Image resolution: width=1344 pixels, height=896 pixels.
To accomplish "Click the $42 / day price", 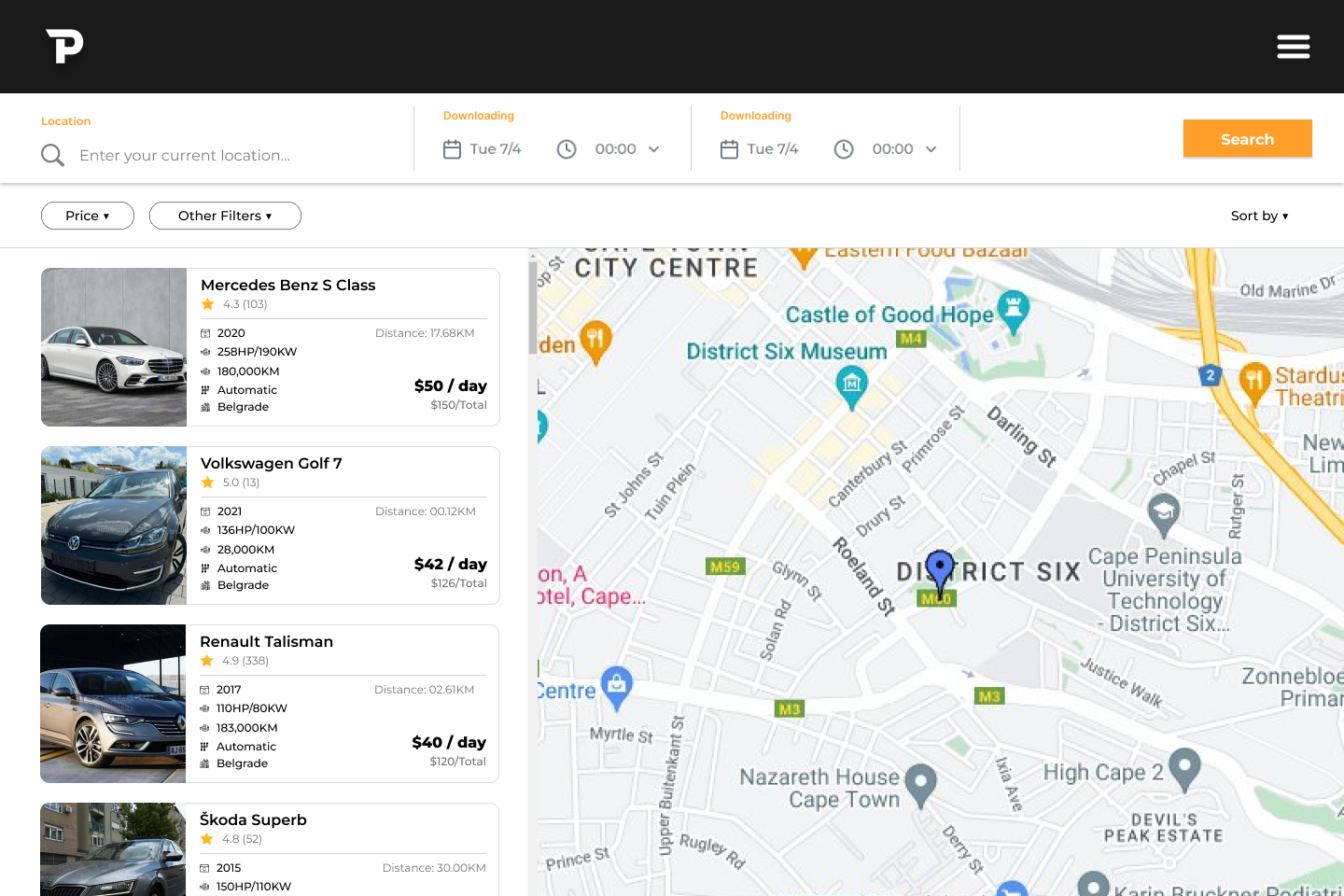I will click(451, 564).
